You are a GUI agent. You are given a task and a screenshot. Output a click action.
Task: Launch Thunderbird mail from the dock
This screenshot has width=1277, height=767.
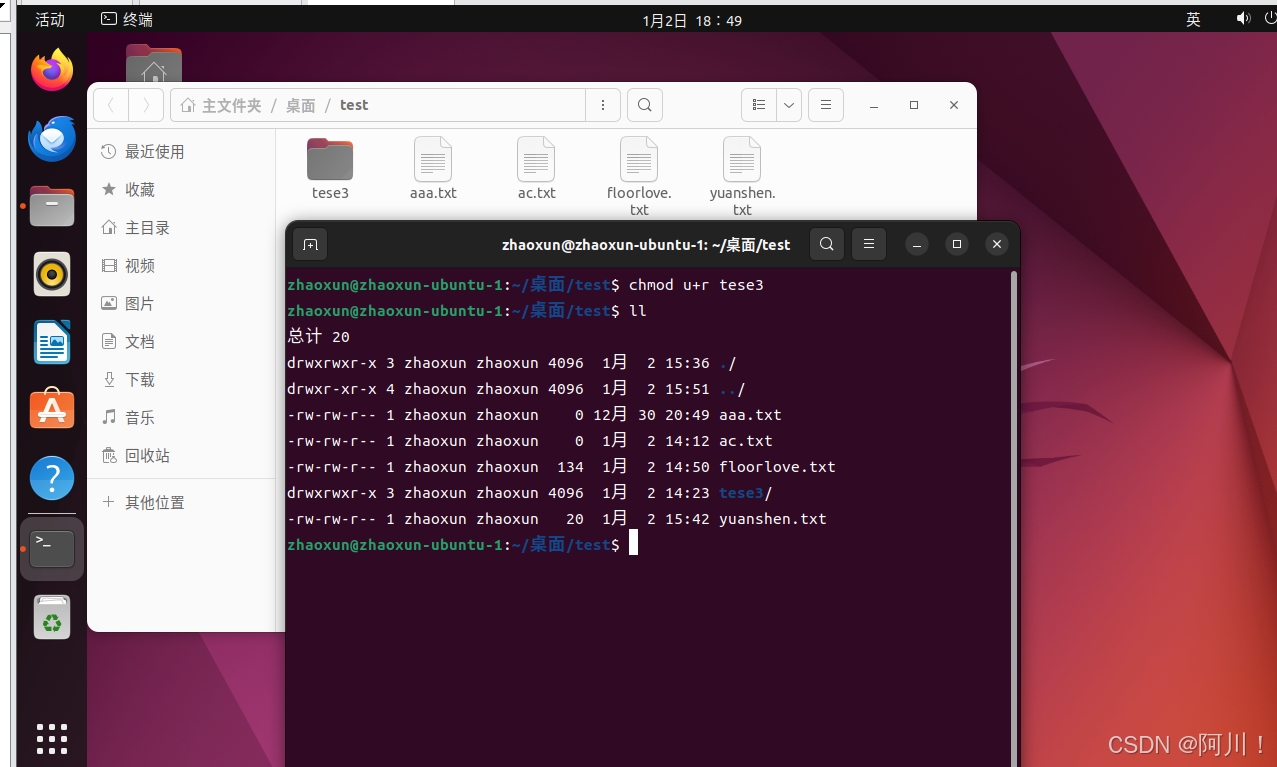point(52,138)
